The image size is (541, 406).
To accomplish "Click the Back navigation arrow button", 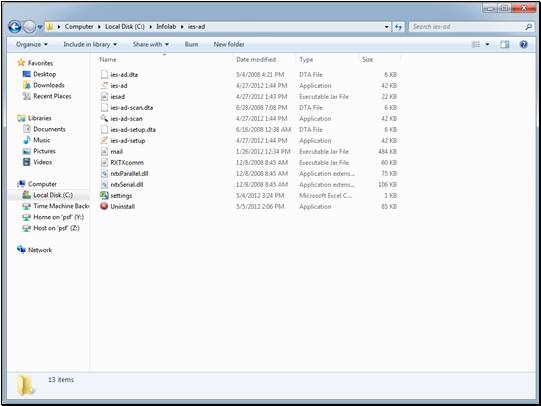I will pos(15,27).
